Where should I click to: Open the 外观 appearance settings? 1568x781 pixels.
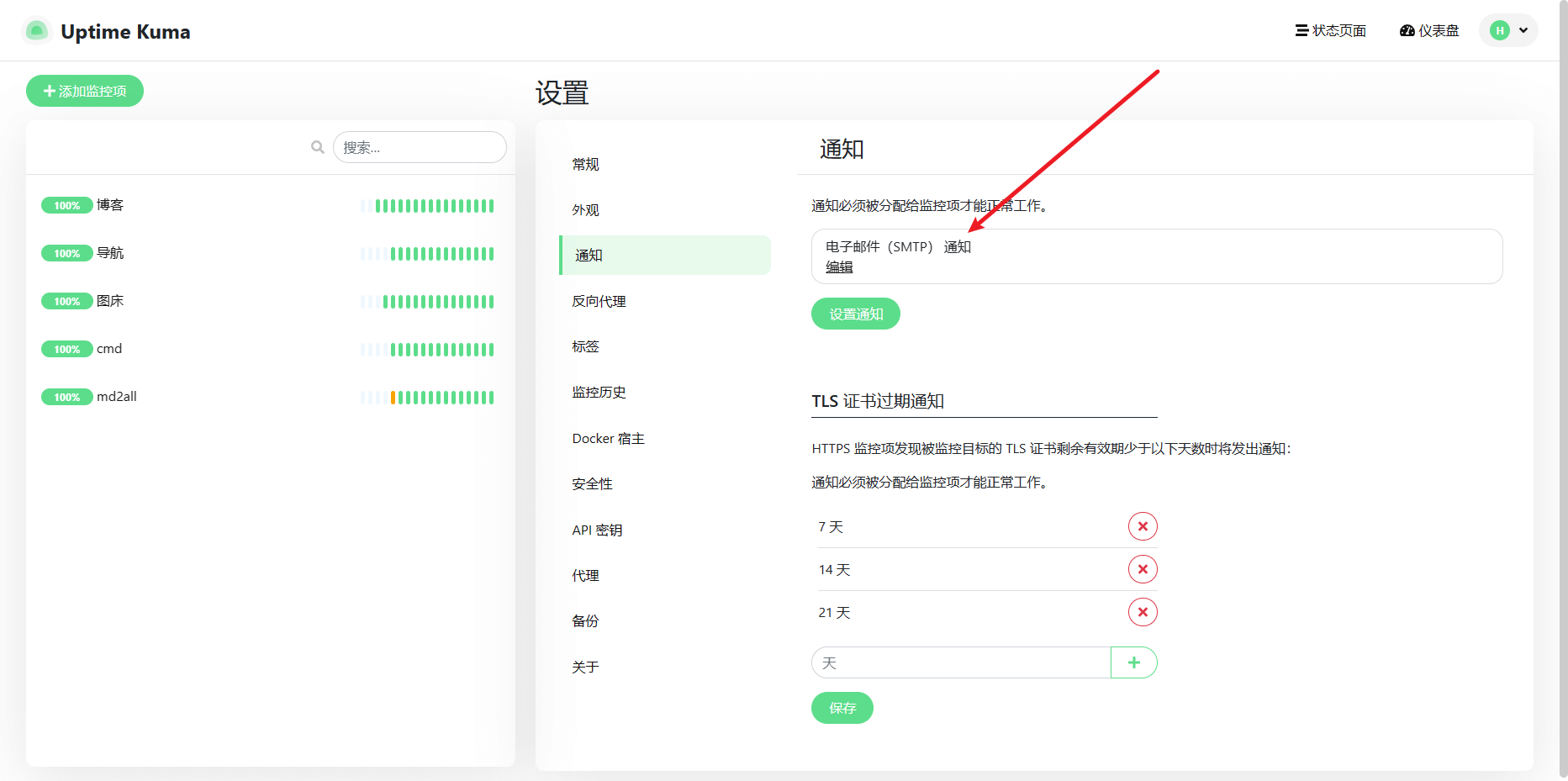click(x=586, y=209)
